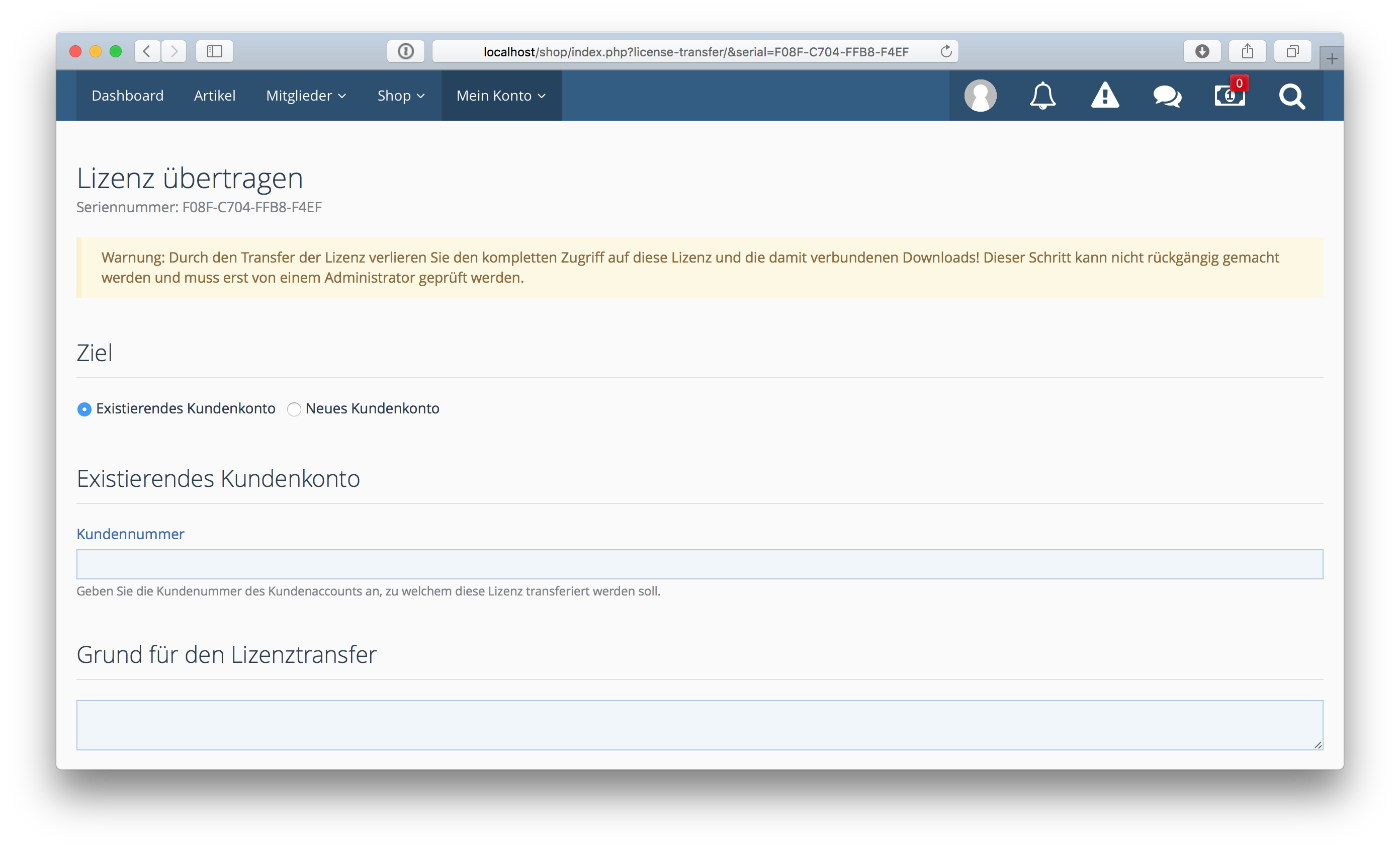Click Safari's downloads icon
Image resolution: width=1400 pixels, height=850 pixels.
coord(1202,51)
